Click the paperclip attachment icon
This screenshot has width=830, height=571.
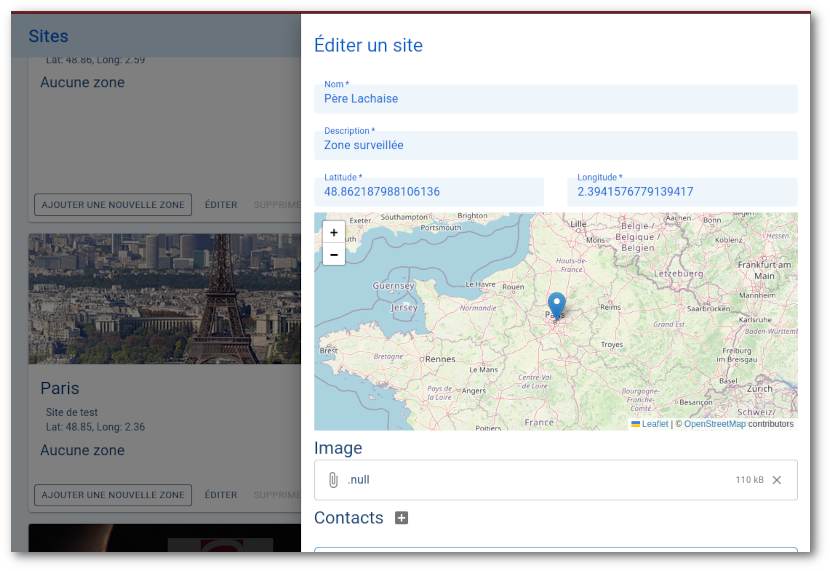[333, 480]
